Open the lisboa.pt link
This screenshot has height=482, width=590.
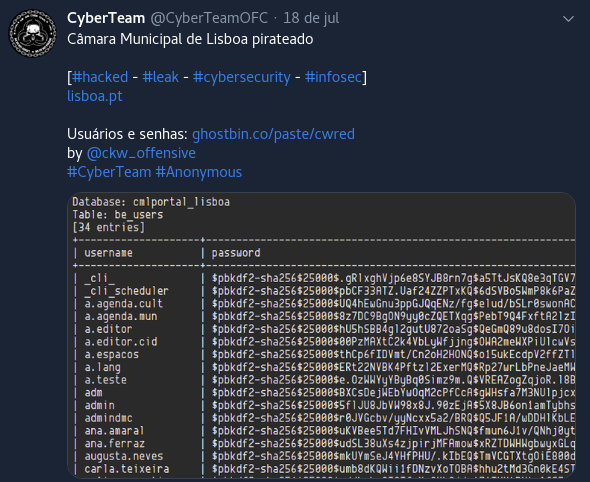pos(95,96)
